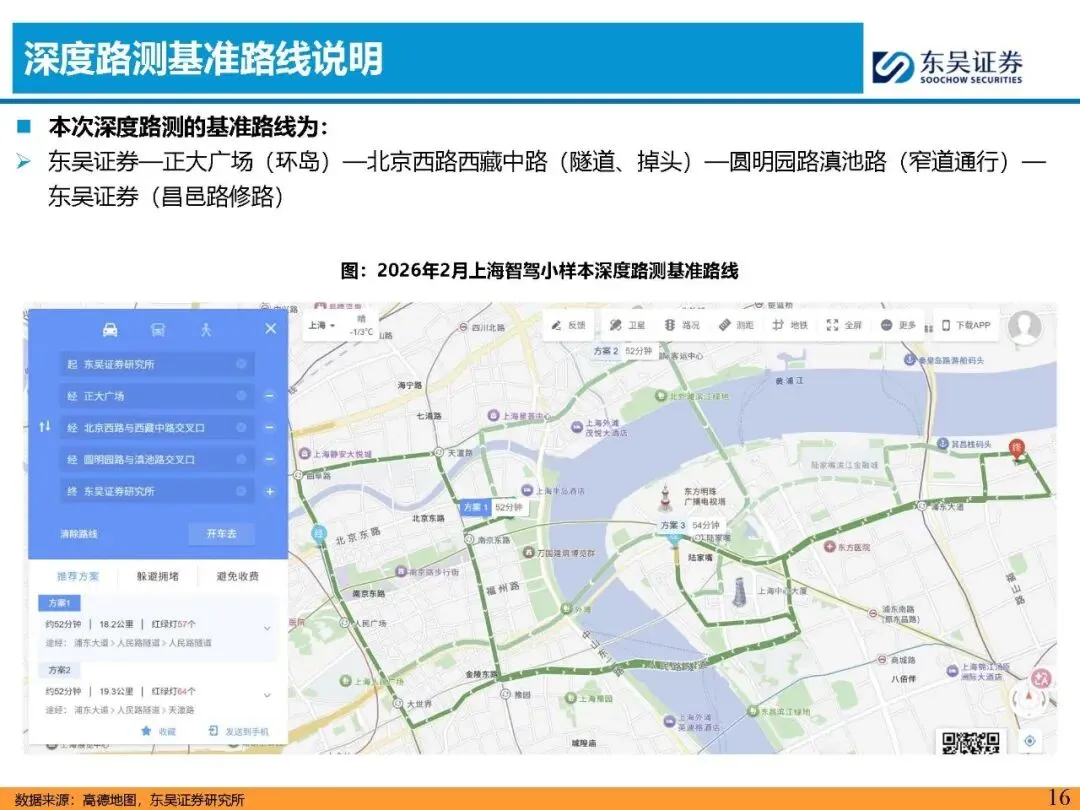
Task: Clear the start field 东吴证券研究所
Action: click(x=241, y=364)
